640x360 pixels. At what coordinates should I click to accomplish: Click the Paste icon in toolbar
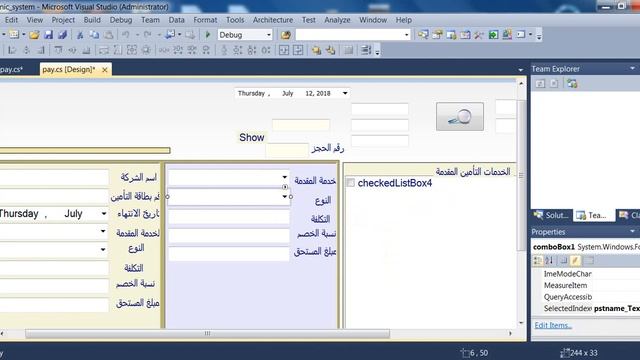[109, 35]
